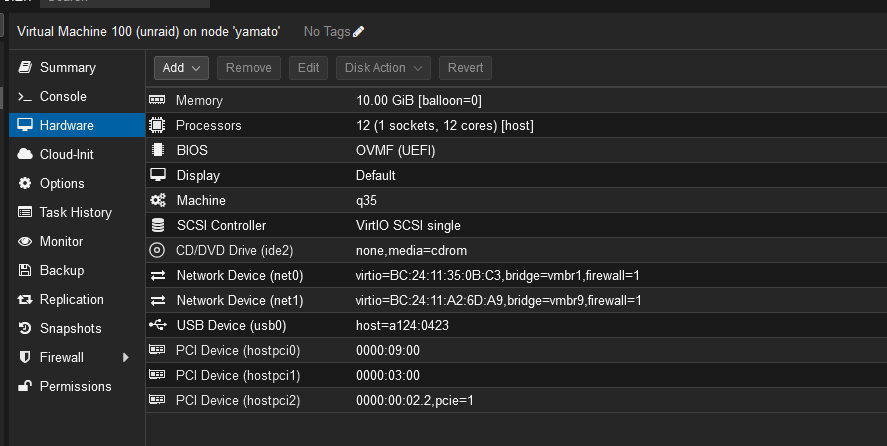Click the CD/DVD Drive disc icon
Screen dimensions: 887x446
coord(157,250)
